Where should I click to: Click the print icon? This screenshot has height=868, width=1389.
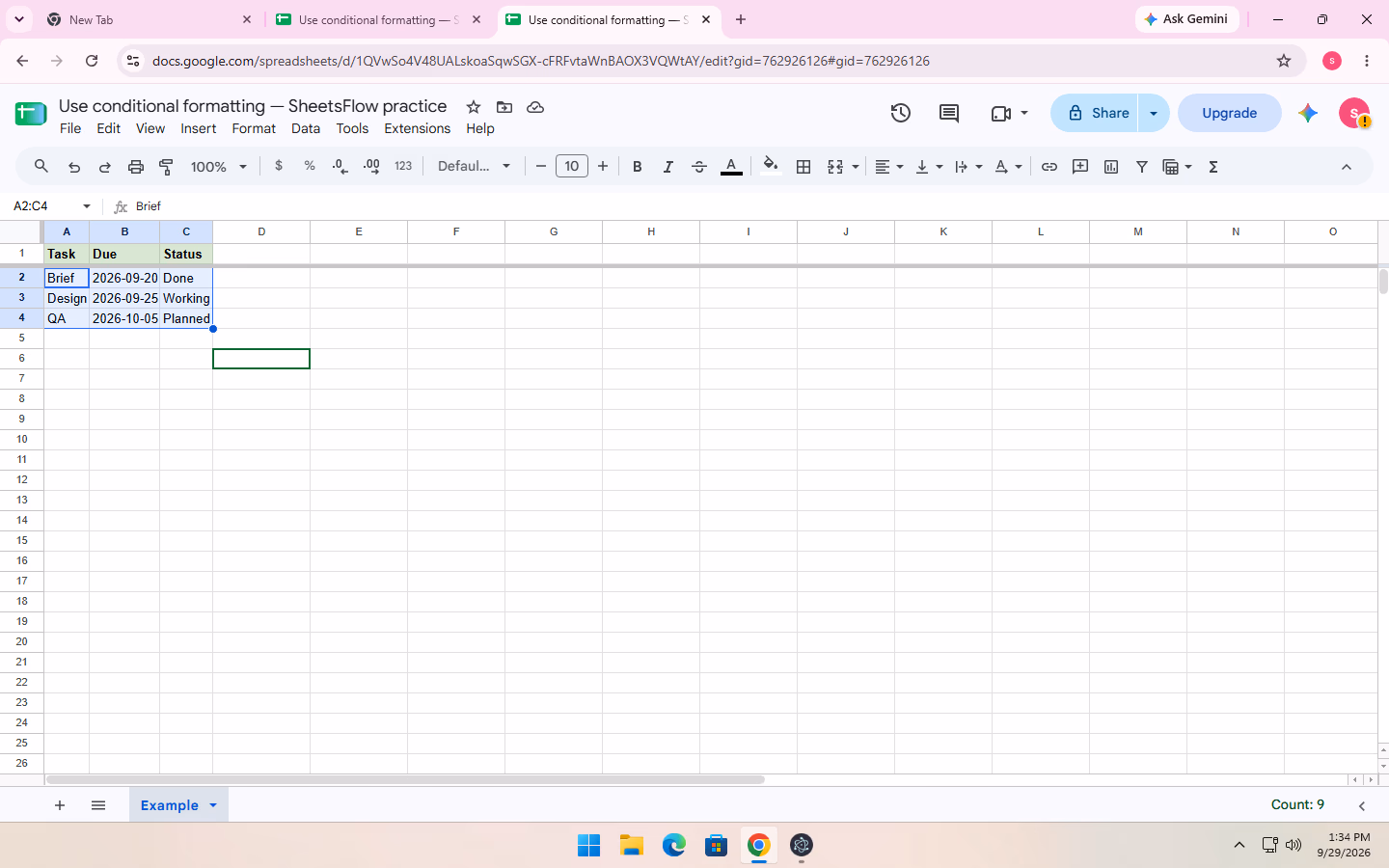tap(136, 167)
